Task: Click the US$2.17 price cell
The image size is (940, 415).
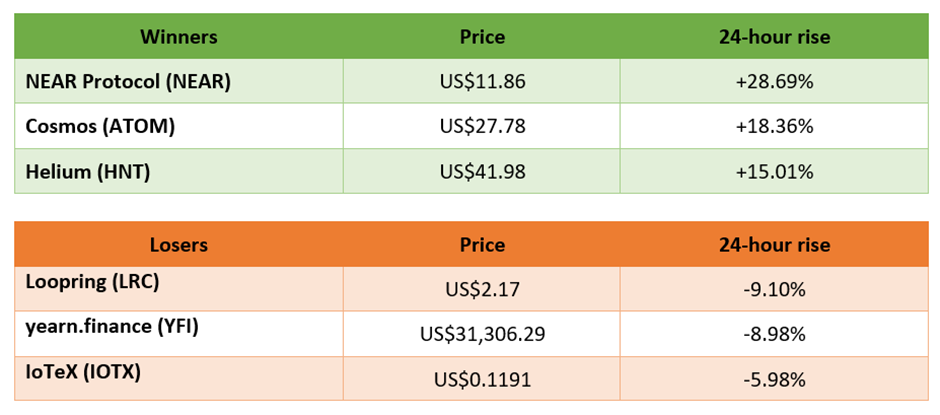Action: pos(482,289)
